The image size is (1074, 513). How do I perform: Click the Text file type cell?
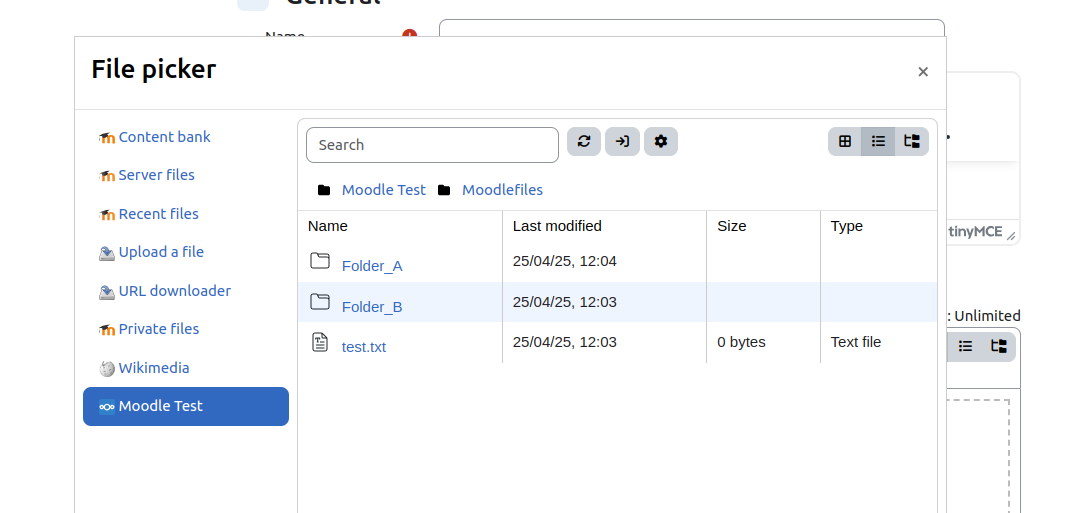point(856,342)
